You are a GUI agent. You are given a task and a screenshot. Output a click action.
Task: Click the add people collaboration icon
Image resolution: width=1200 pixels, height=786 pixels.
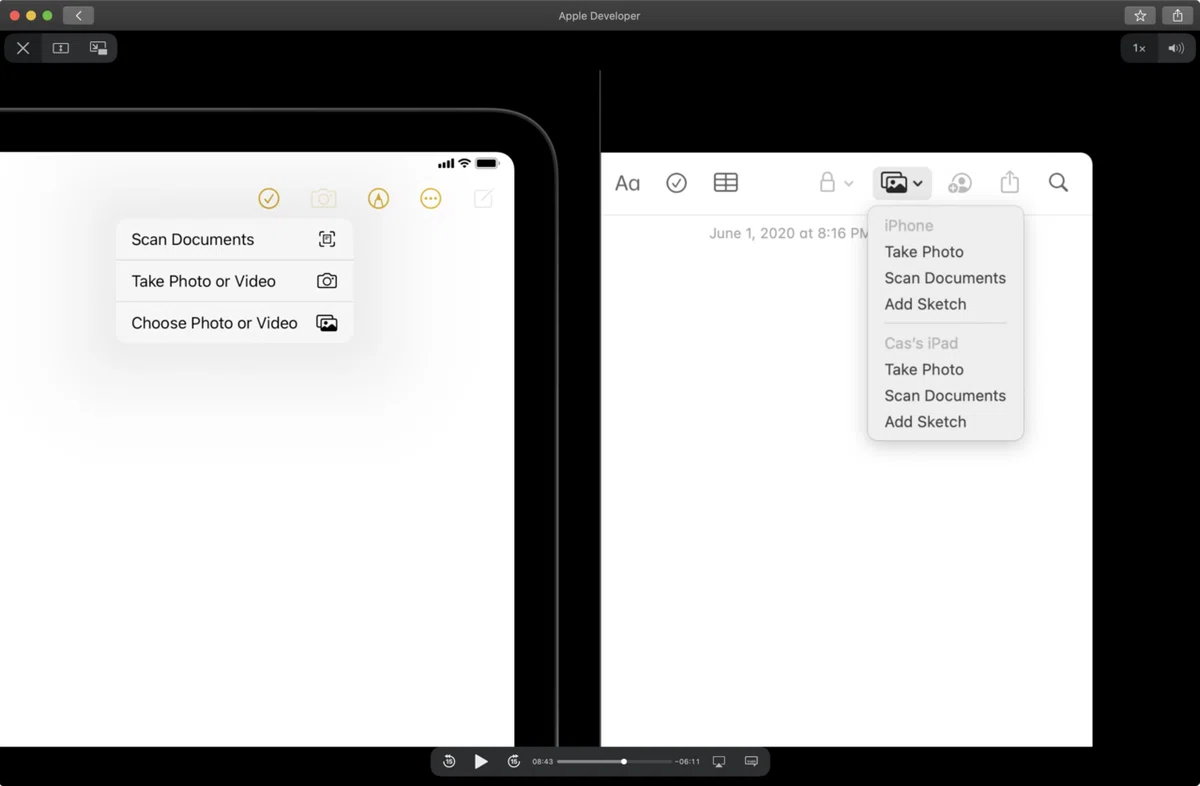960,183
